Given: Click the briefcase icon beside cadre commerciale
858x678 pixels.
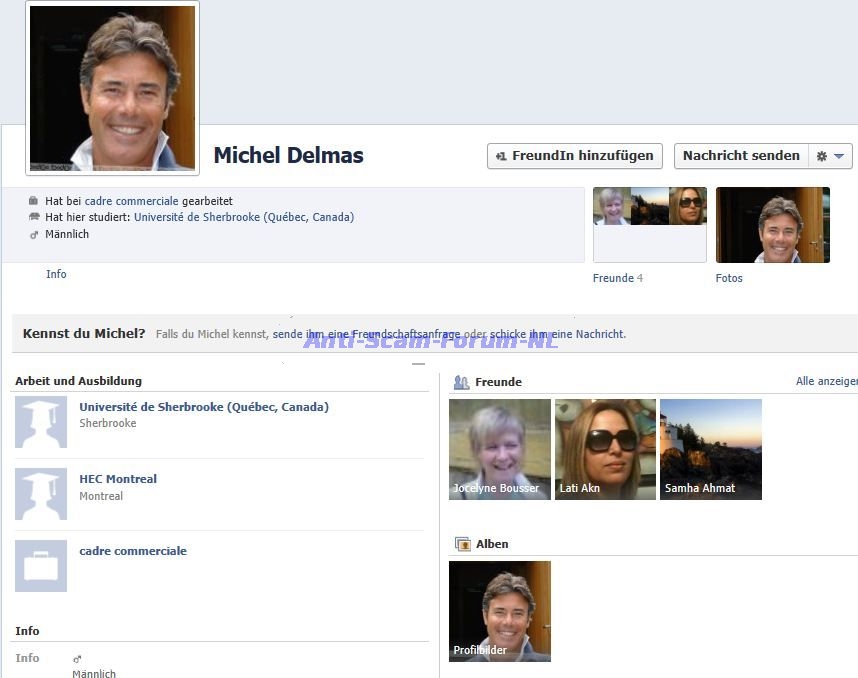Looking at the screenshot, I should [x=41, y=566].
